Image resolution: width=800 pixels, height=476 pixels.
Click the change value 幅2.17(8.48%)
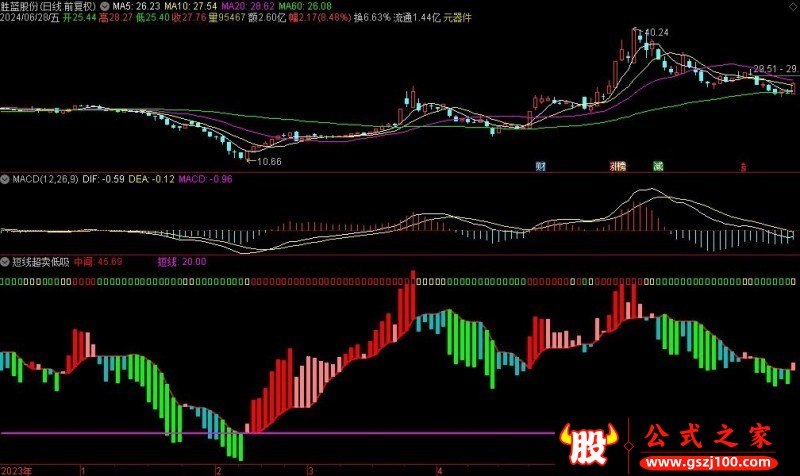320,17
